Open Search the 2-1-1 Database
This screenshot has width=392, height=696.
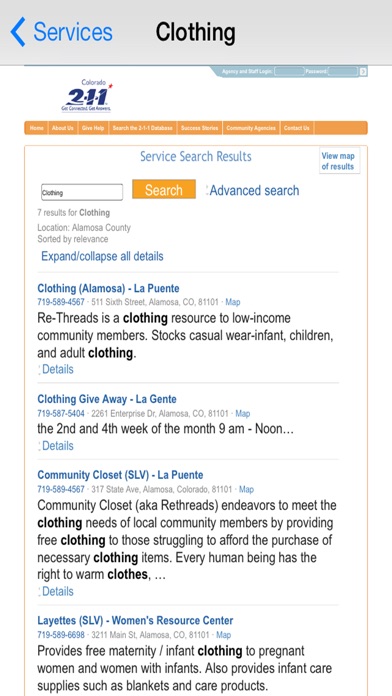(x=143, y=128)
